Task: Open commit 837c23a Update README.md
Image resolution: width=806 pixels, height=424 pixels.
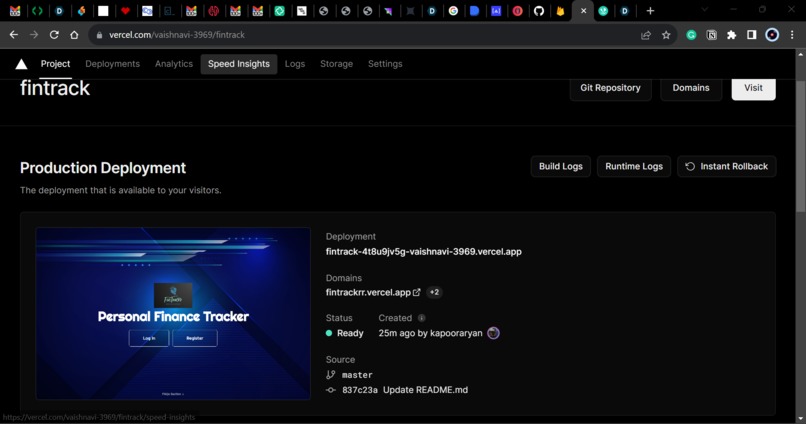Action: [405, 390]
